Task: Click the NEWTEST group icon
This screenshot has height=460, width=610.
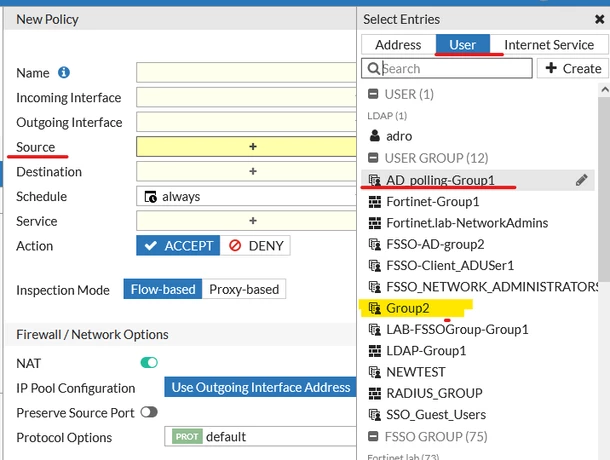Action: click(x=375, y=372)
